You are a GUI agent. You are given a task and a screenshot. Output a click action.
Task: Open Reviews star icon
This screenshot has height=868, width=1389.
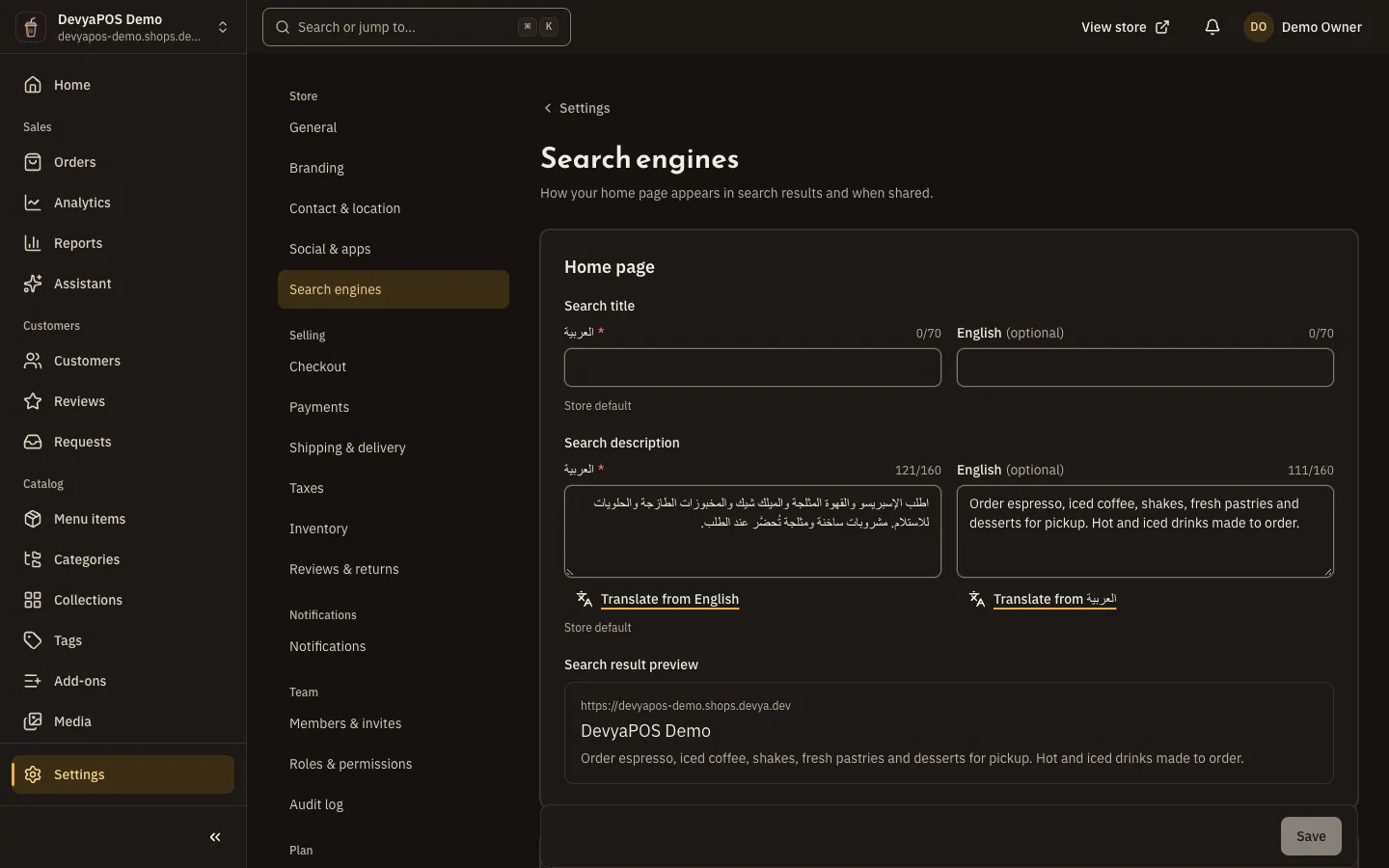(33, 401)
